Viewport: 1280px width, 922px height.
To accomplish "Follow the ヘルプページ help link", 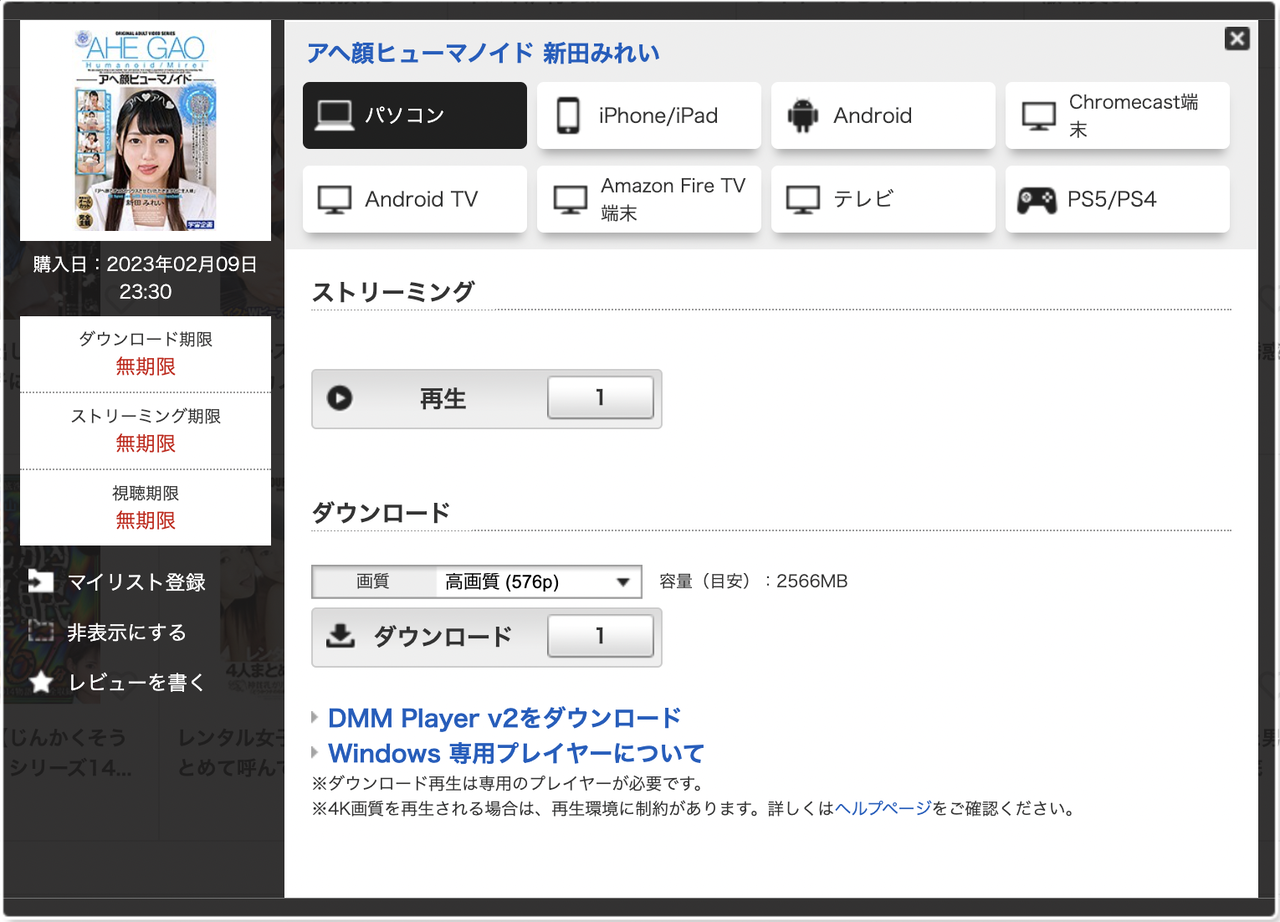I will [x=883, y=808].
